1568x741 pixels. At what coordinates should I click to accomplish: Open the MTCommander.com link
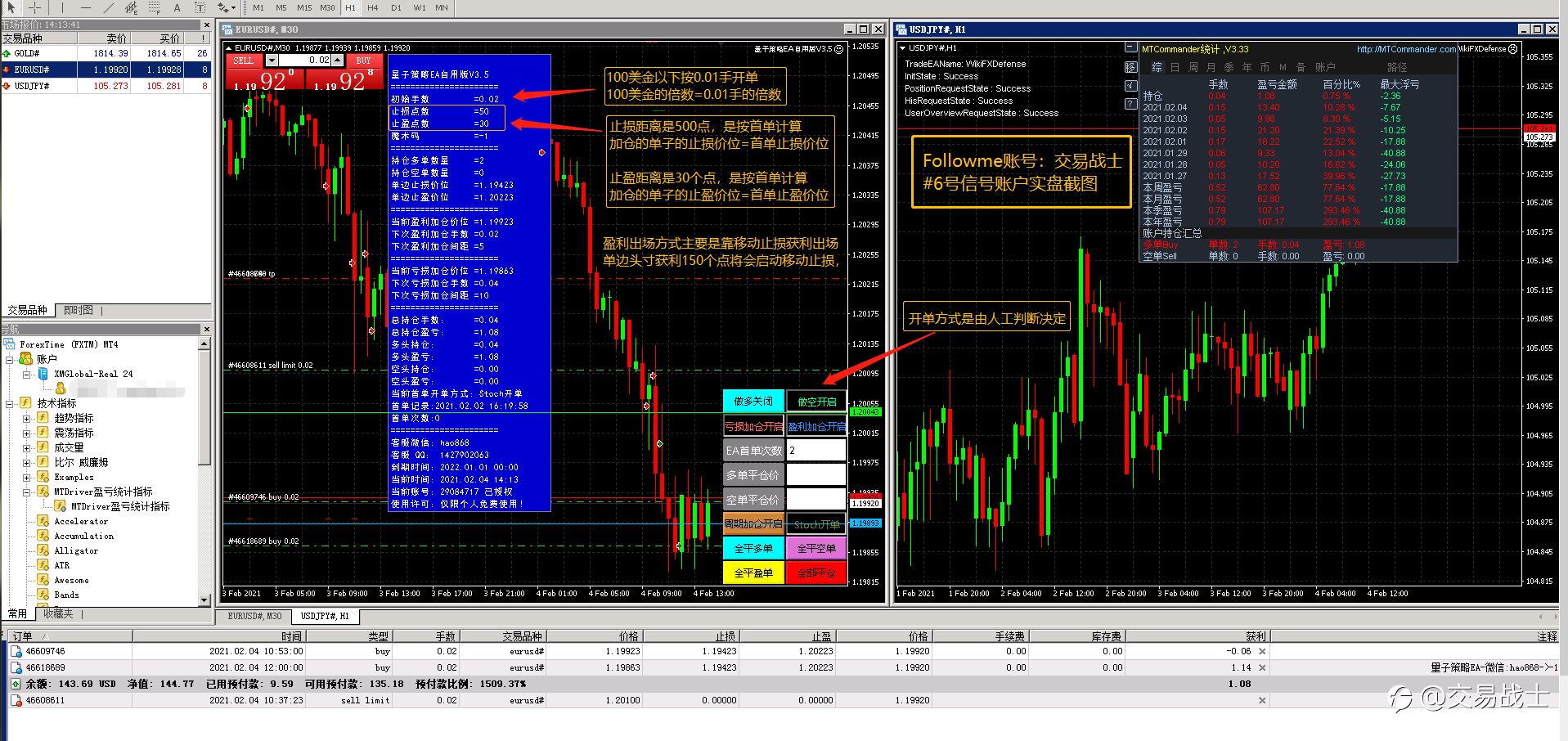1406,49
